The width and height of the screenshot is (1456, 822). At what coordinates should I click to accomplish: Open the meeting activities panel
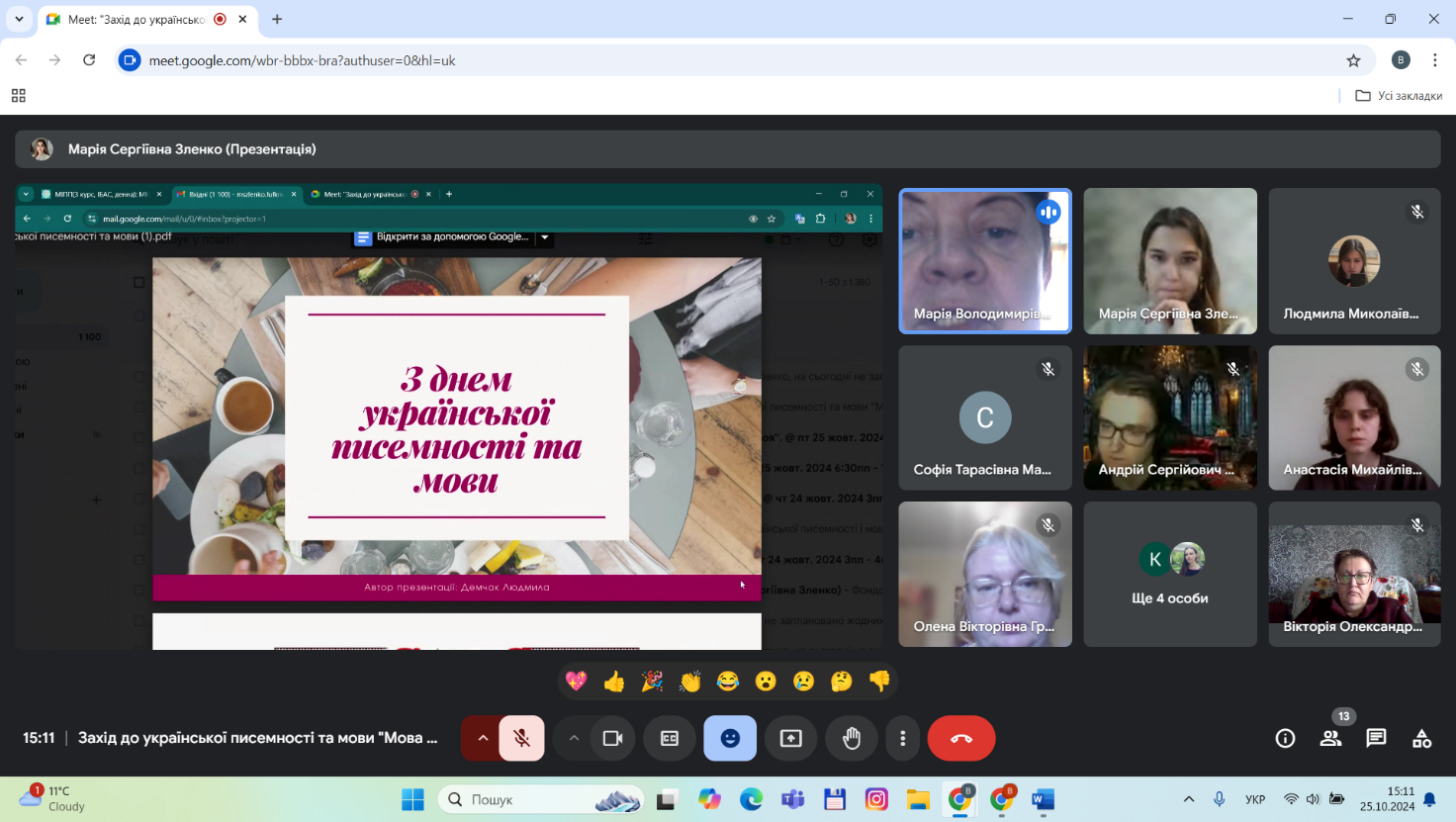[x=1421, y=738]
